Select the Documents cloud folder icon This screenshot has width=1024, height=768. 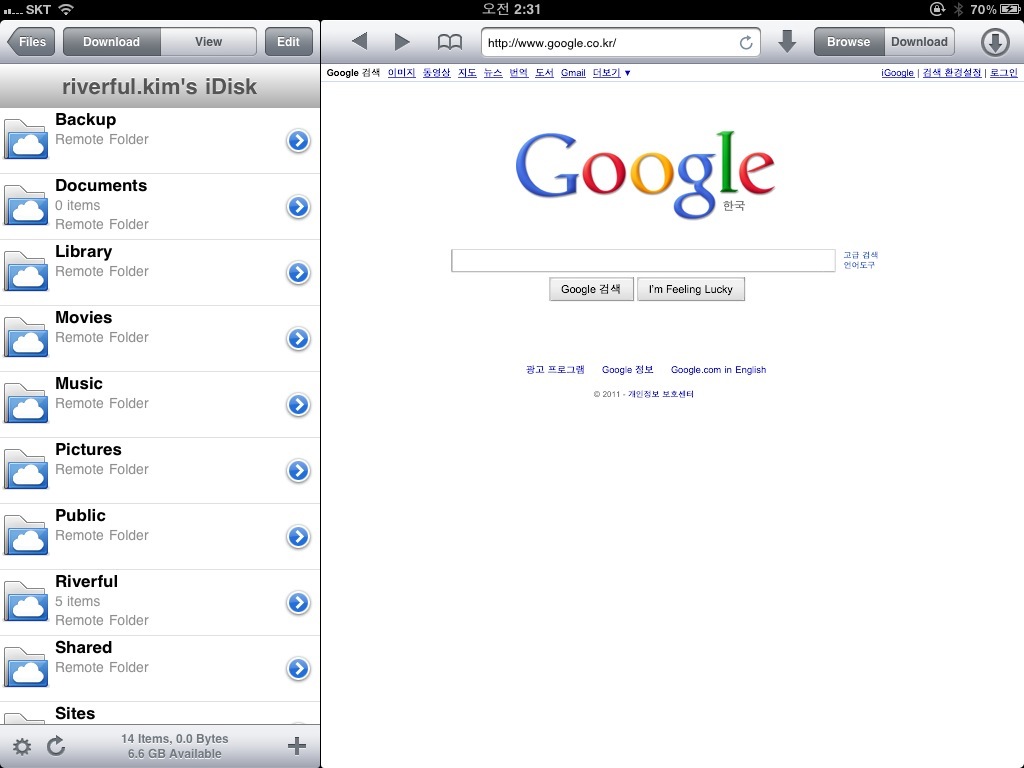click(x=26, y=205)
